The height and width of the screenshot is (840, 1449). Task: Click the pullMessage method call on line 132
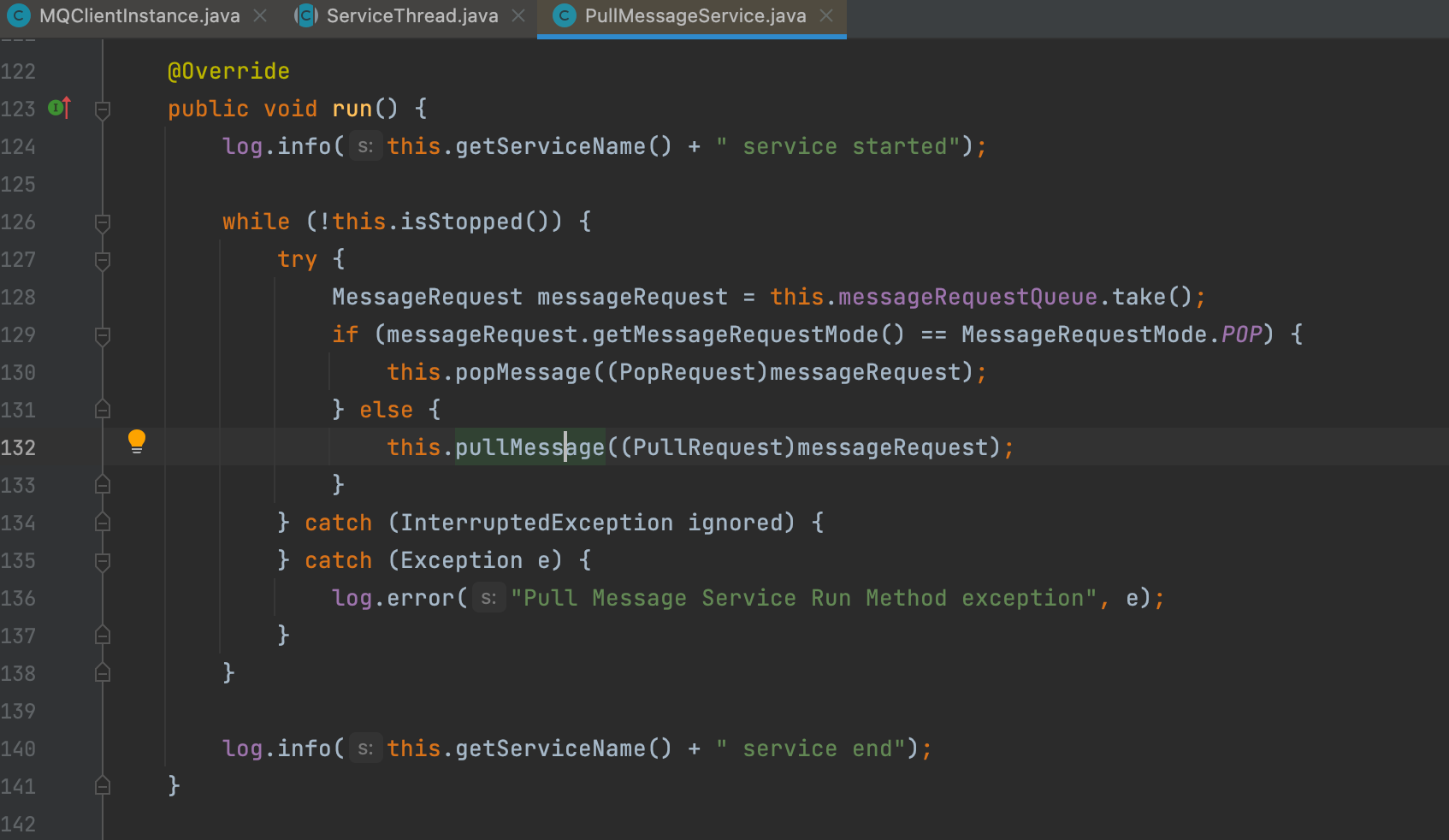(529, 447)
